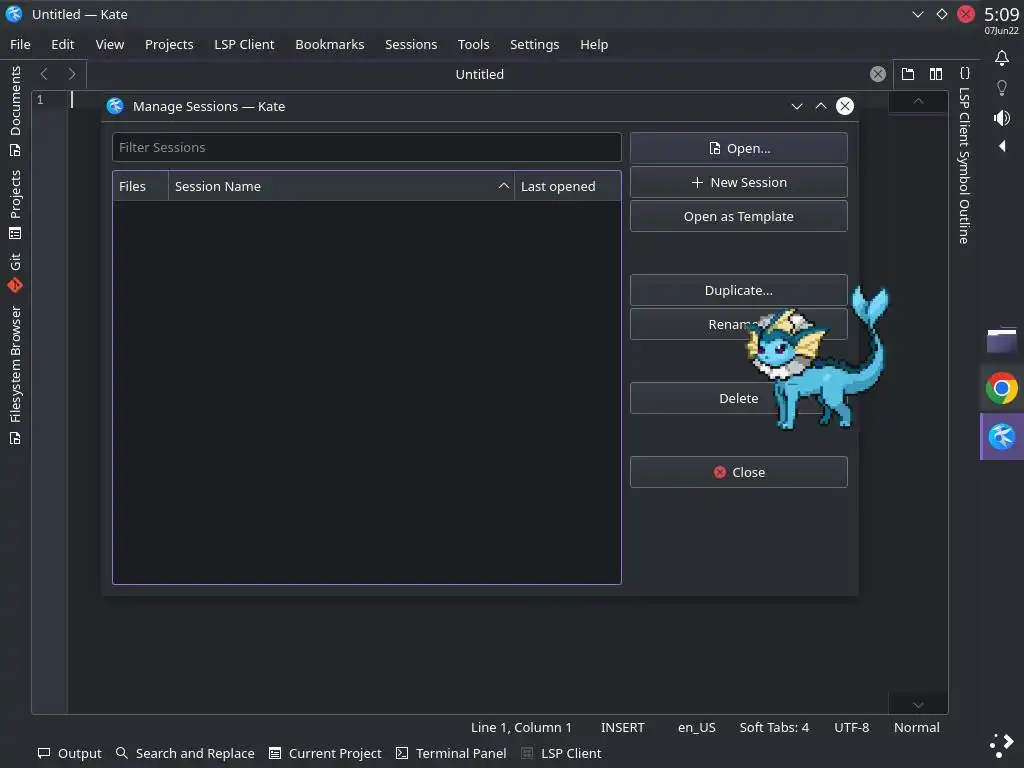This screenshot has width=1024, height=768.
Task: Open the Settings menu
Action: coord(534,44)
